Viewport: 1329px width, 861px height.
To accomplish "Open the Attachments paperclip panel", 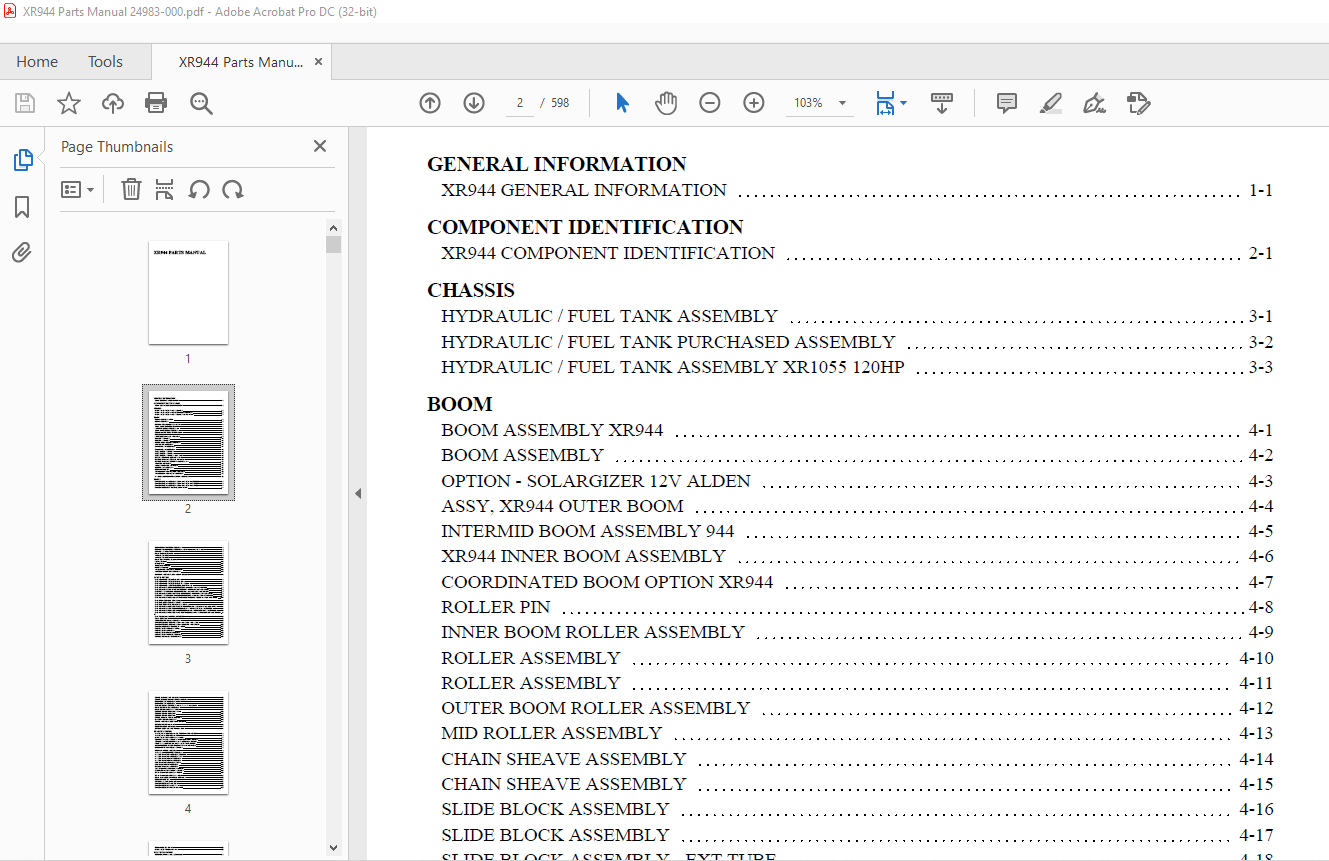I will (22, 252).
